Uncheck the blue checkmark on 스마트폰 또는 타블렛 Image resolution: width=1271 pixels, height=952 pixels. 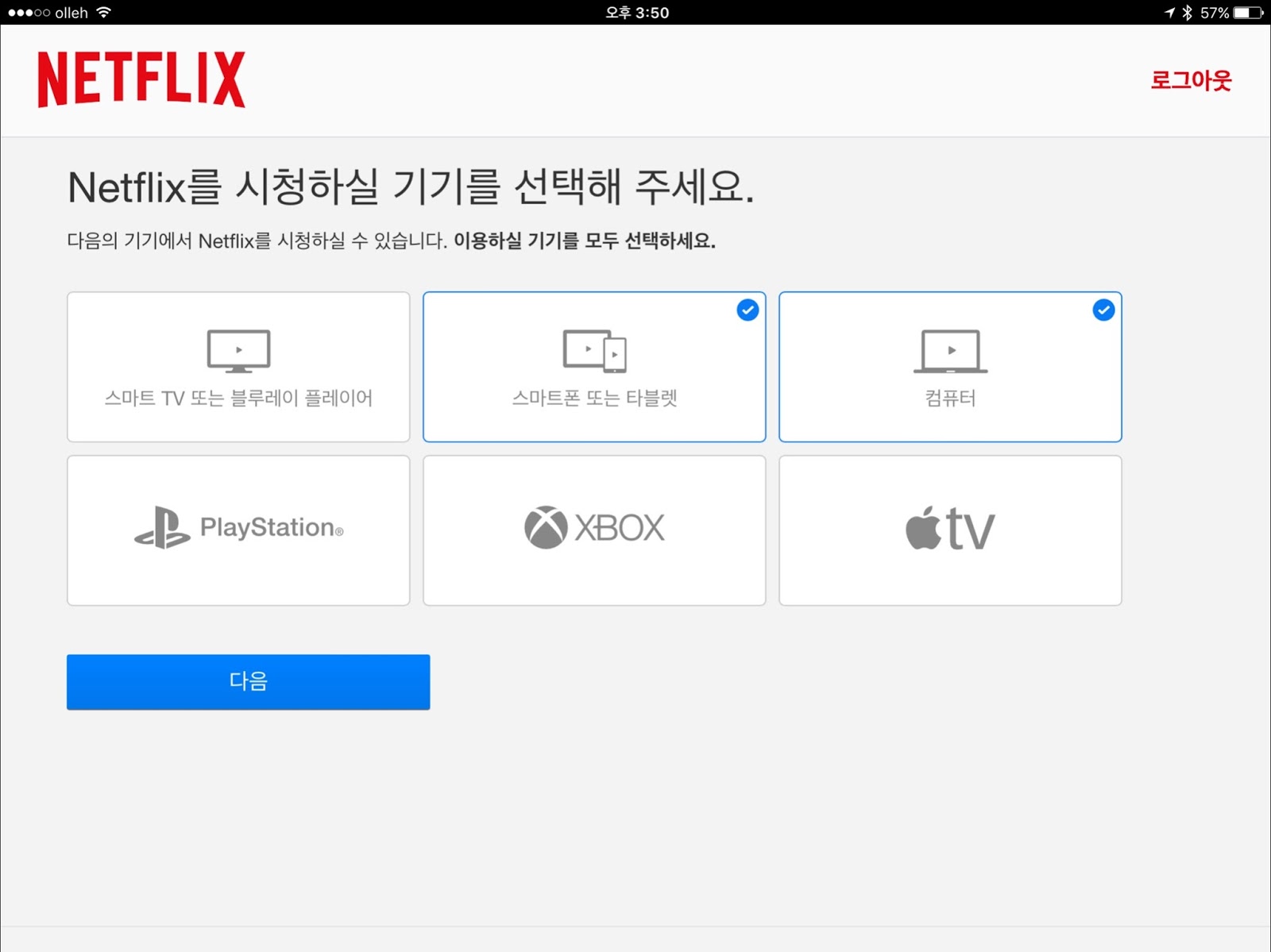748,310
